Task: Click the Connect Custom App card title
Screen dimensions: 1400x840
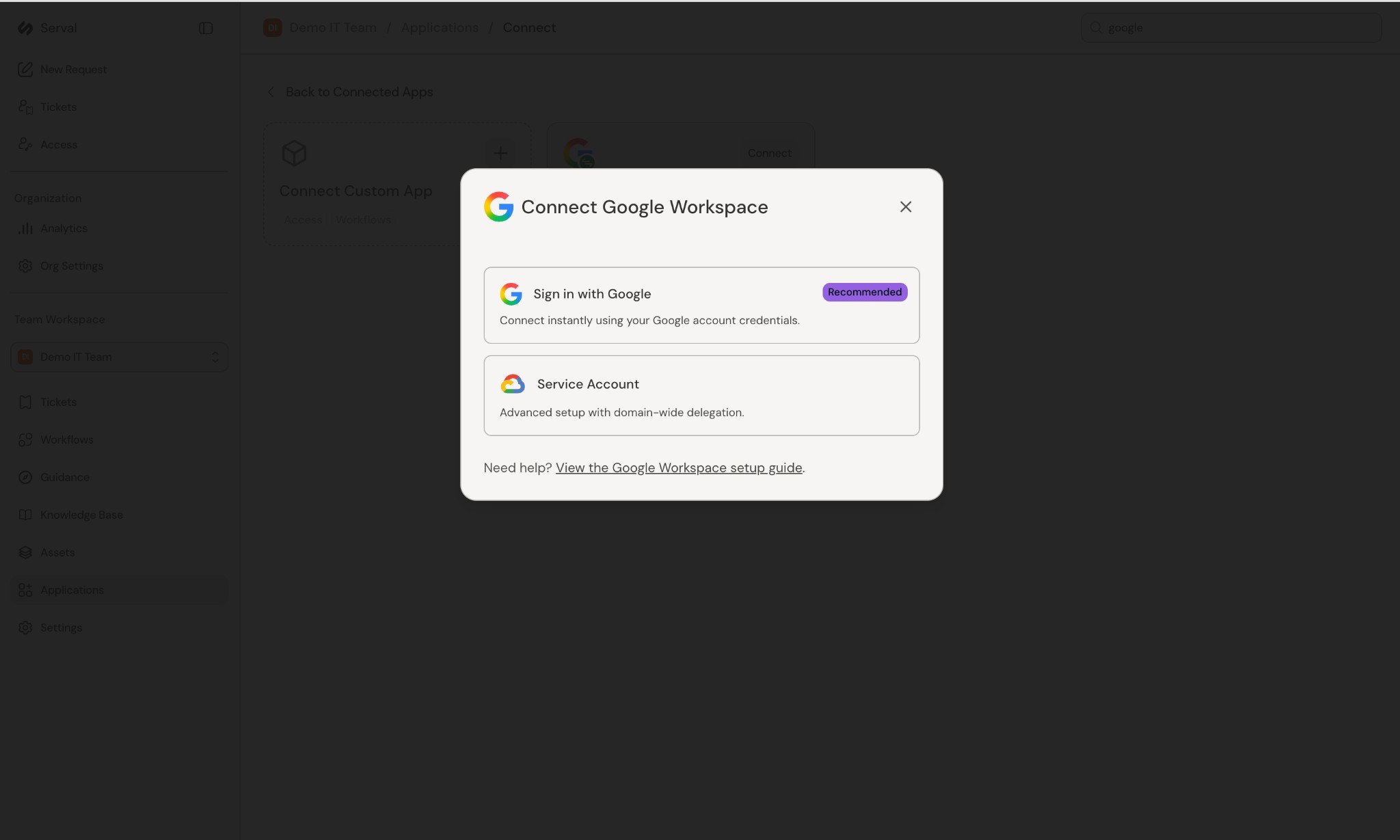Action: coord(355,191)
